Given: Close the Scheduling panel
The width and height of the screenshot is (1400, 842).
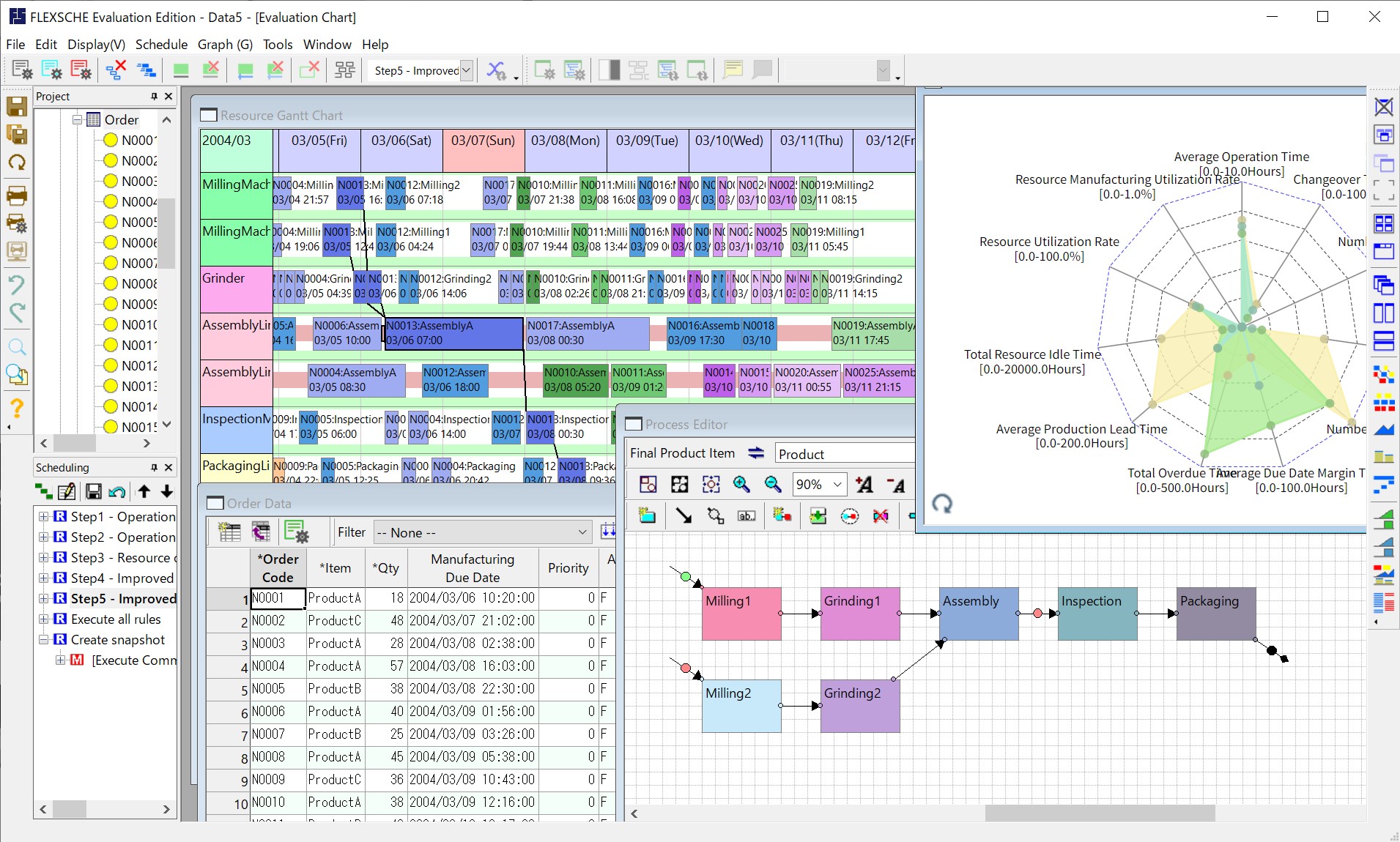Looking at the screenshot, I should coord(168,467).
